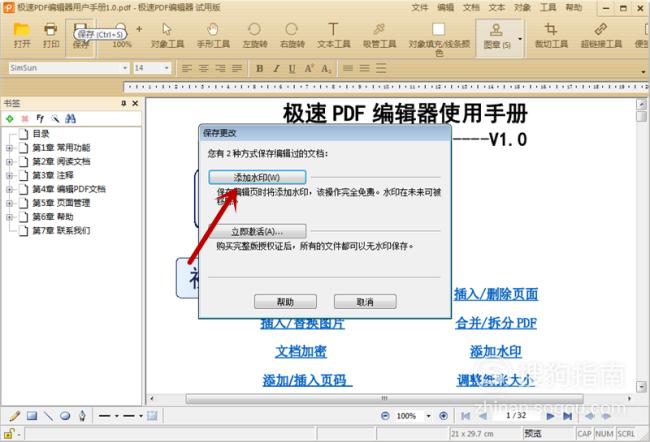Open the 对象 menu

522,7
